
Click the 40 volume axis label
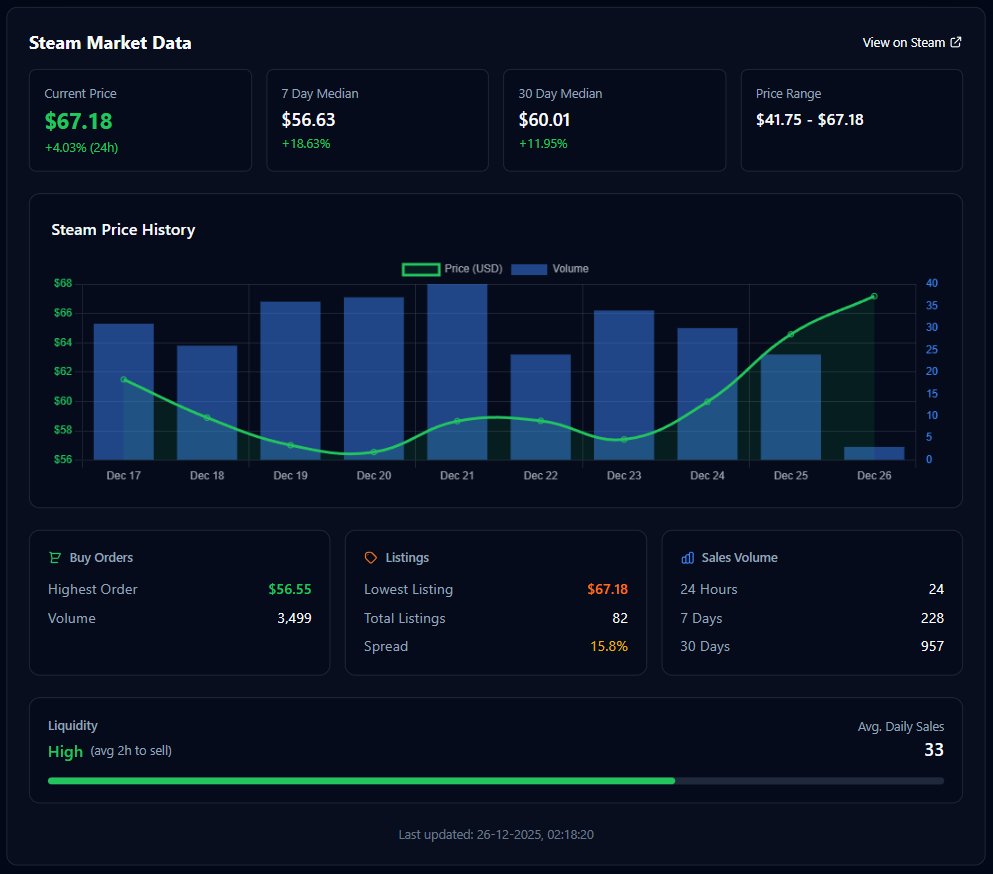click(x=932, y=283)
